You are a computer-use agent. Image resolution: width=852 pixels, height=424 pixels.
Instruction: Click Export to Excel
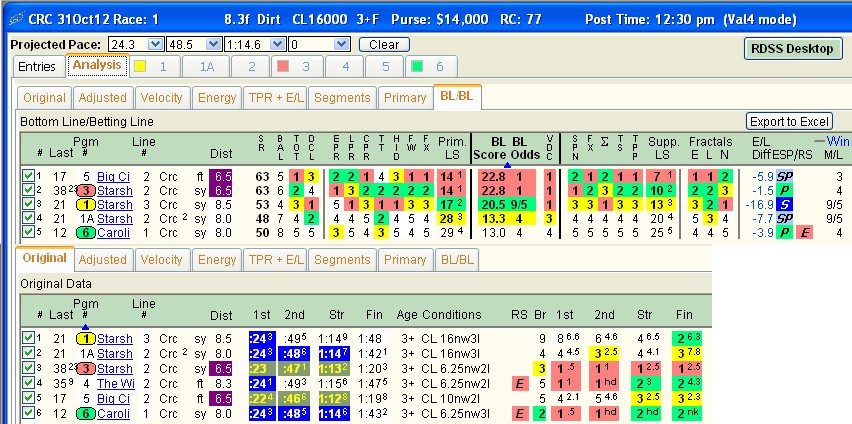(789, 121)
